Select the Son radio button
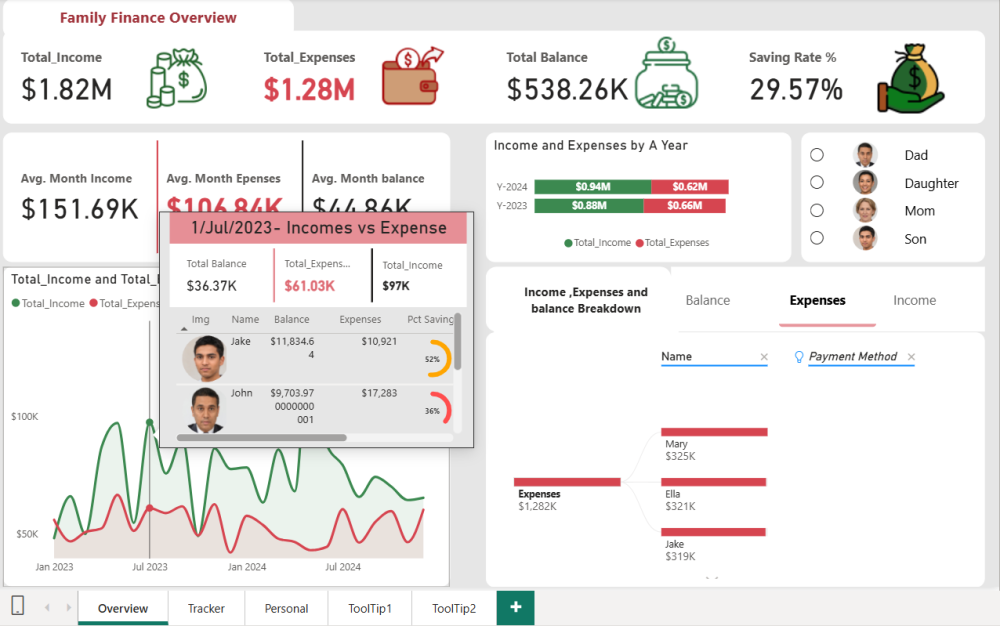 click(817, 239)
